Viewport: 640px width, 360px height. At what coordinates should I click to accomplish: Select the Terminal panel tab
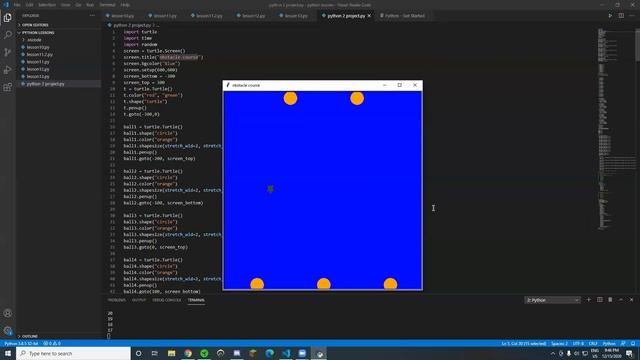[x=196, y=300]
